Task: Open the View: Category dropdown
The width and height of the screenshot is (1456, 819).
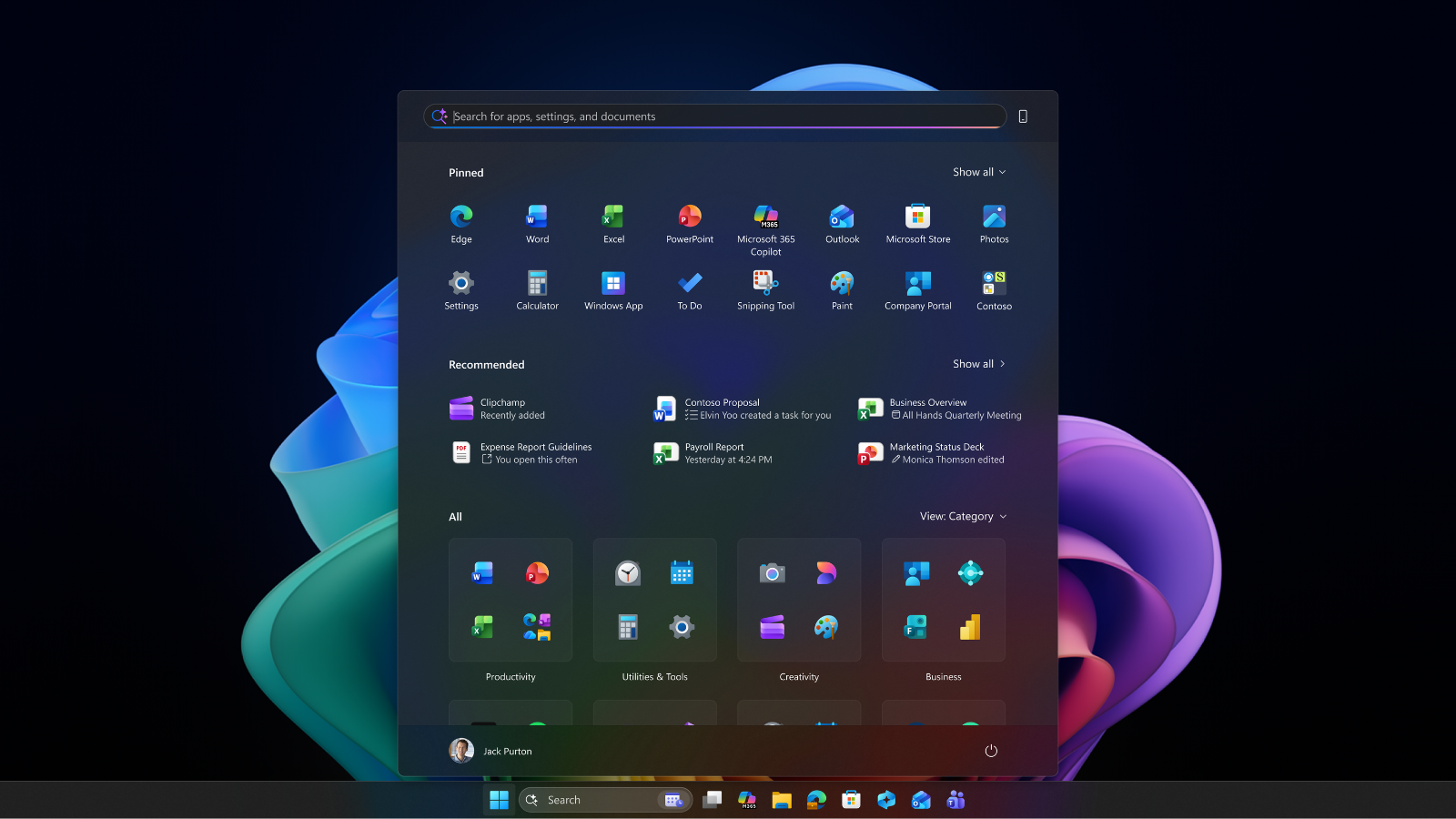Action: coord(963,516)
